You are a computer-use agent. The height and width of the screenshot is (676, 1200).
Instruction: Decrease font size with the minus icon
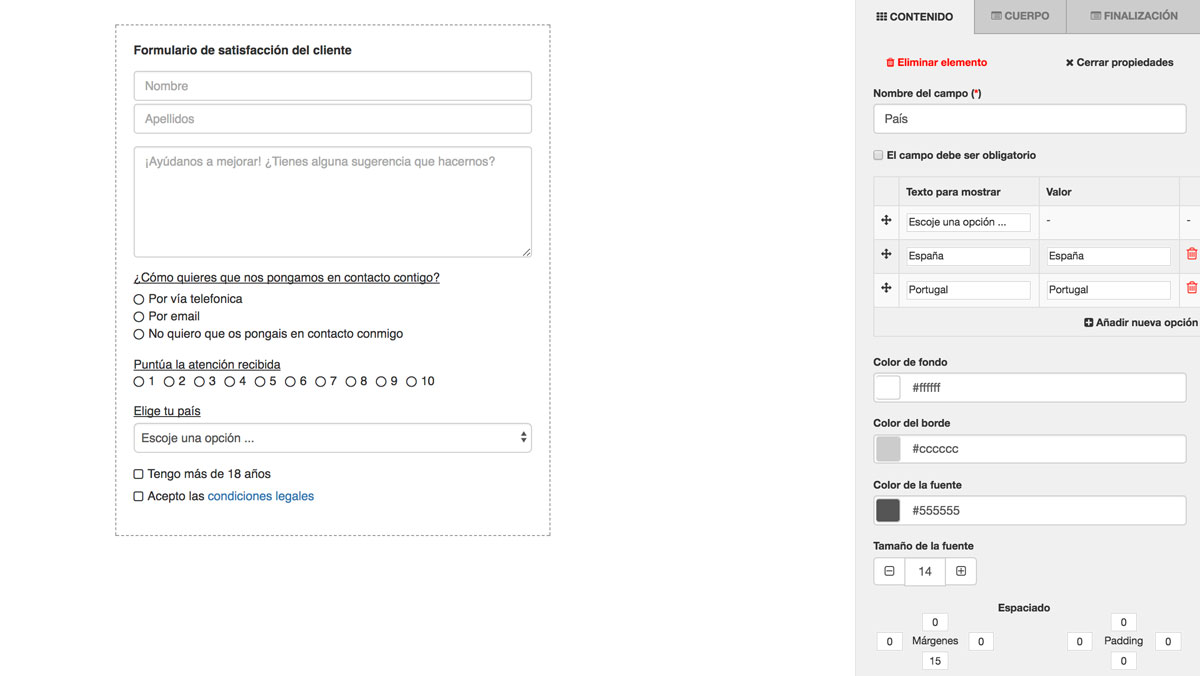[889, 571]
